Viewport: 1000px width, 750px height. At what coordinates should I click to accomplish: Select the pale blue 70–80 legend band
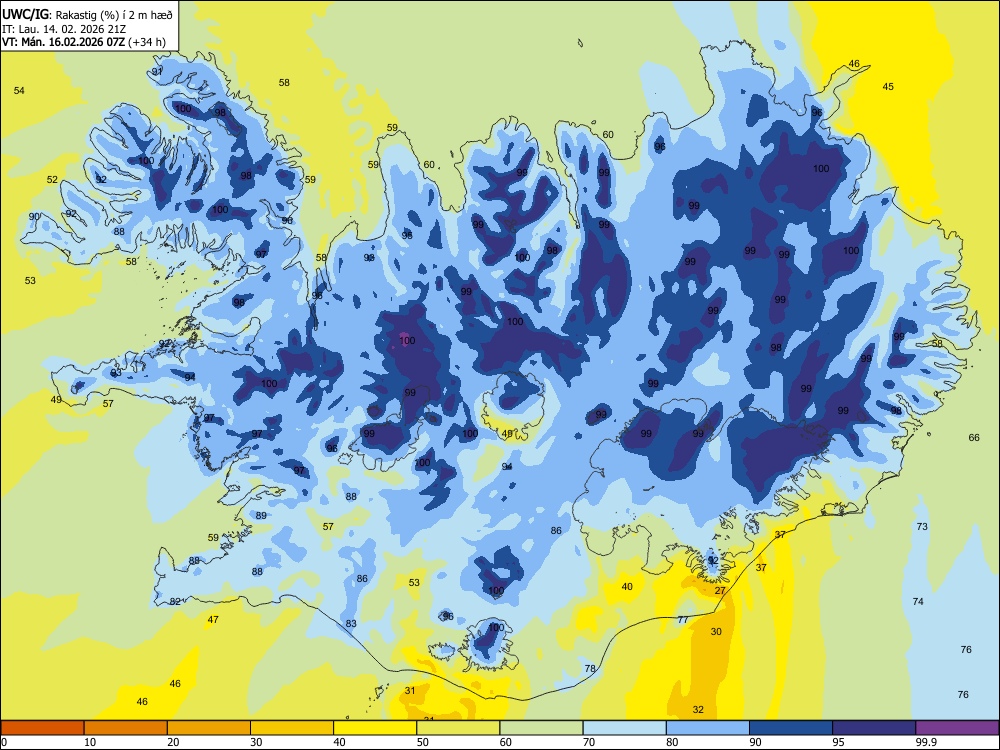pyautogui.click(x=624, y=728)
